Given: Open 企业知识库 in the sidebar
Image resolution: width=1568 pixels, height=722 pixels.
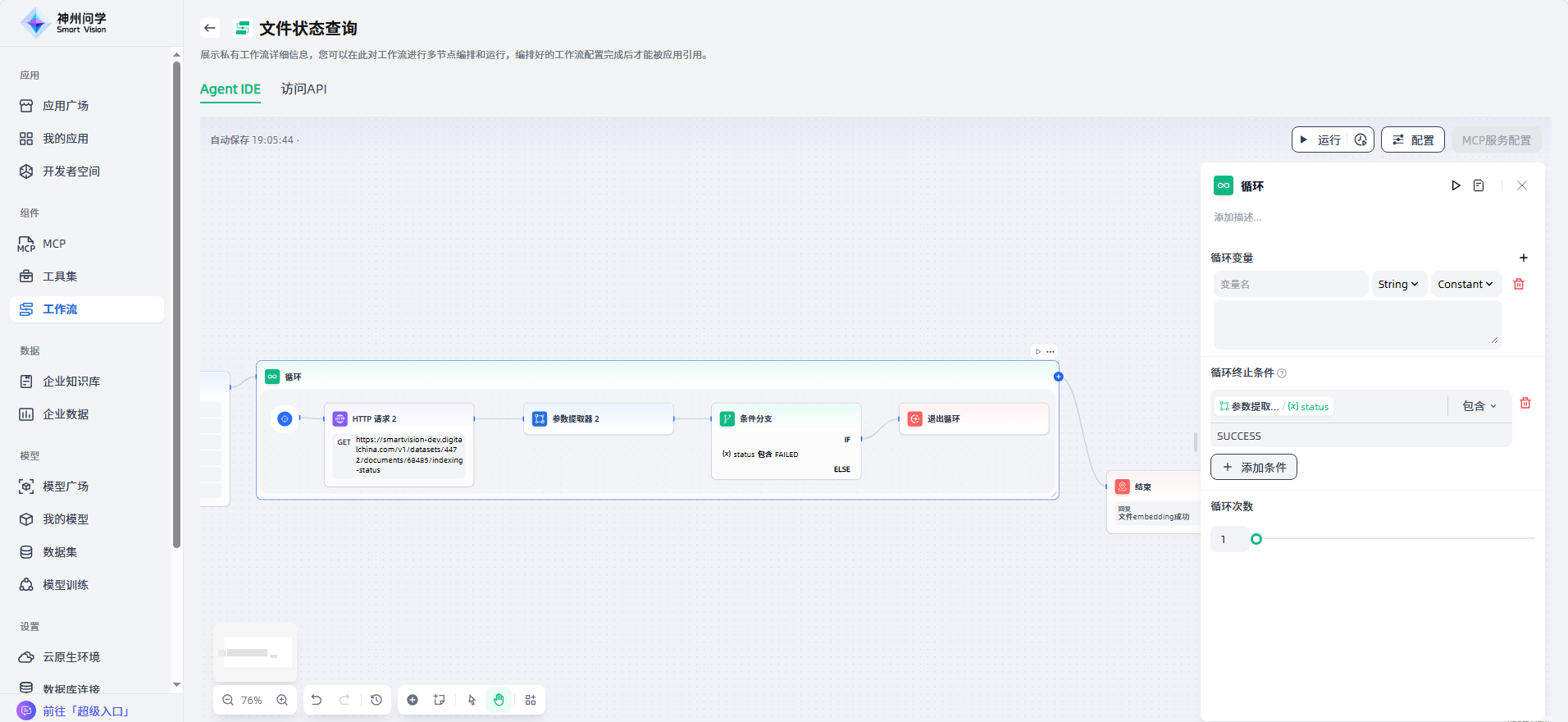Looking at the screenshot, I should pyautogui.click(x=71, y=382).
